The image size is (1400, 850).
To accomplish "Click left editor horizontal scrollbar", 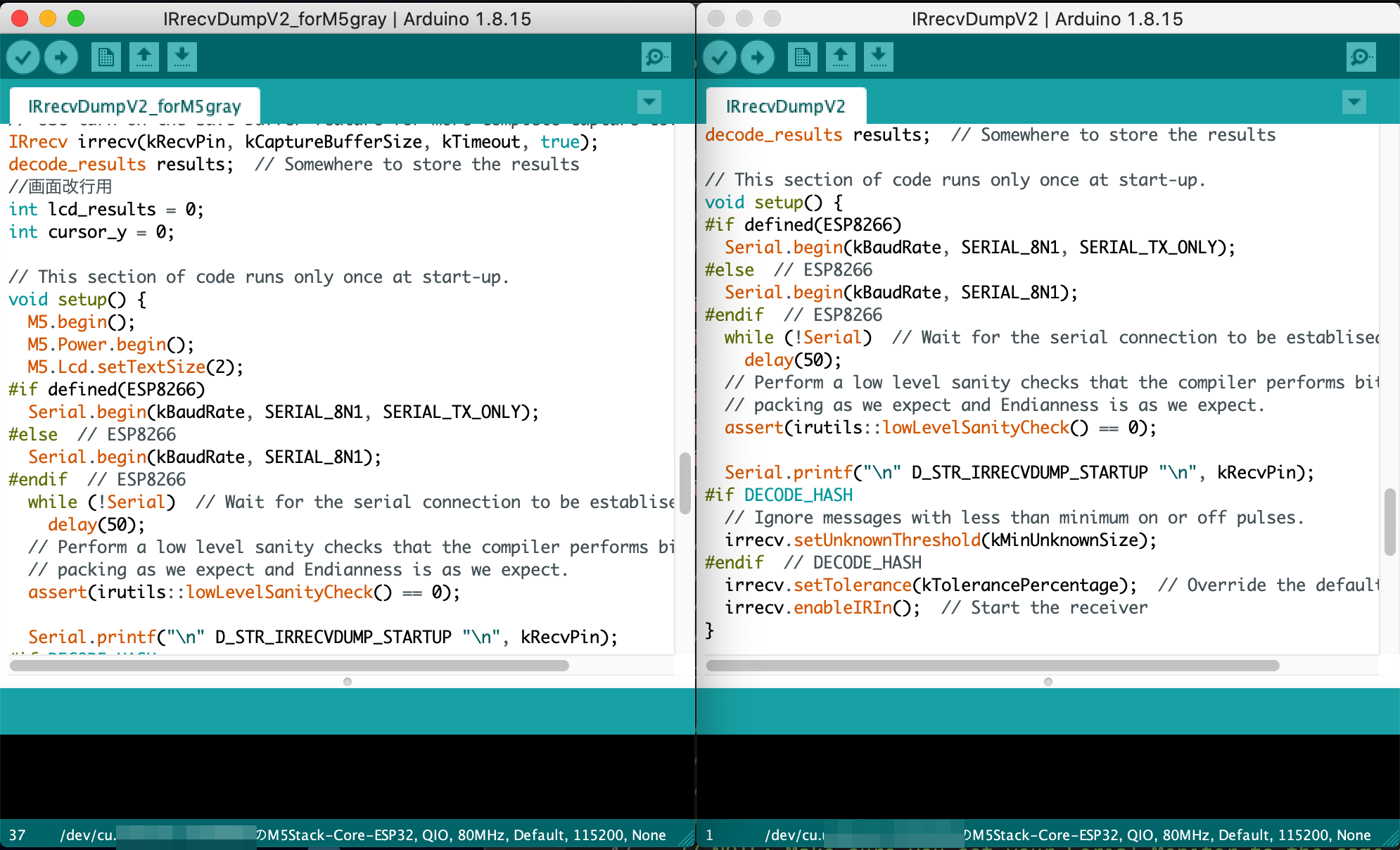I will [288, 666].
